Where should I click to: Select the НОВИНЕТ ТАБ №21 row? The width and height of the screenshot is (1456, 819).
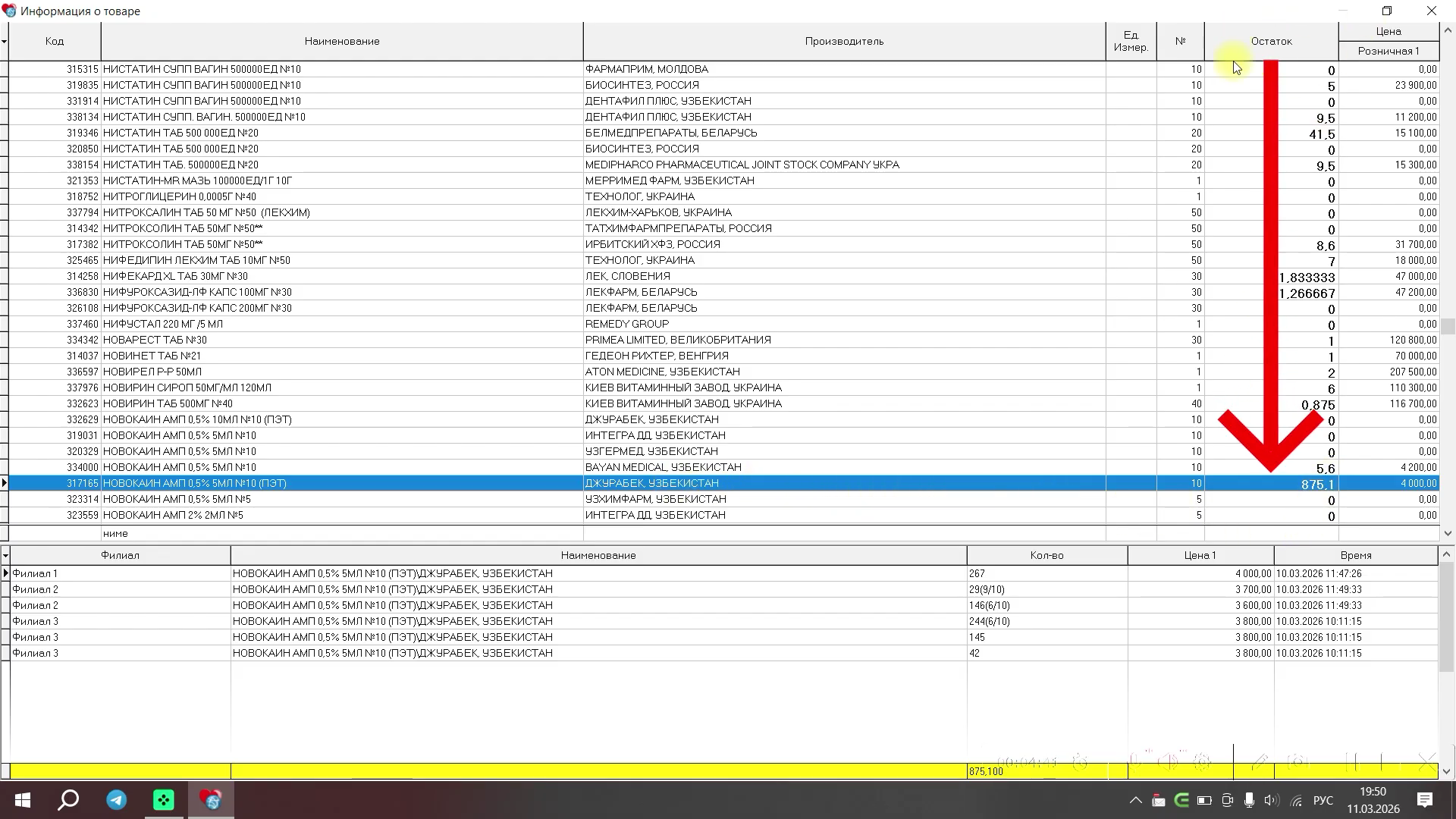(723, 356)
